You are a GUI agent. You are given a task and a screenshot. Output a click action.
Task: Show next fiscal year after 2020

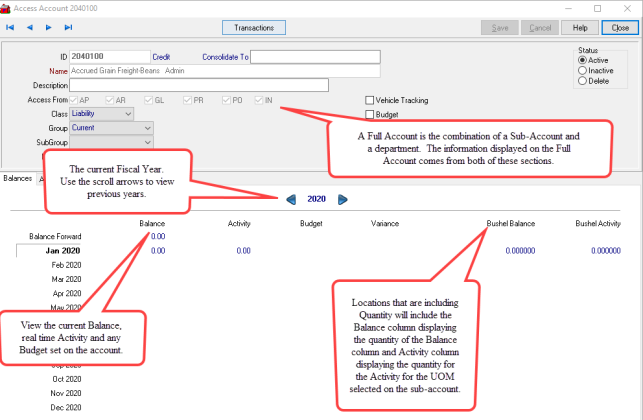coord(343,199)
